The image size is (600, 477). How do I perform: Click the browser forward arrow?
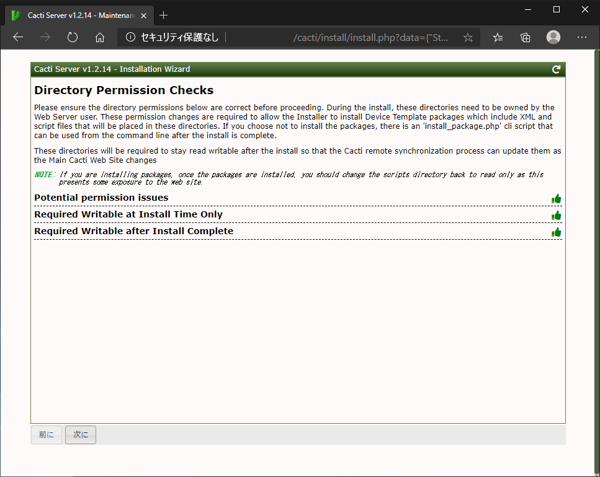click(x=45, y=37)
